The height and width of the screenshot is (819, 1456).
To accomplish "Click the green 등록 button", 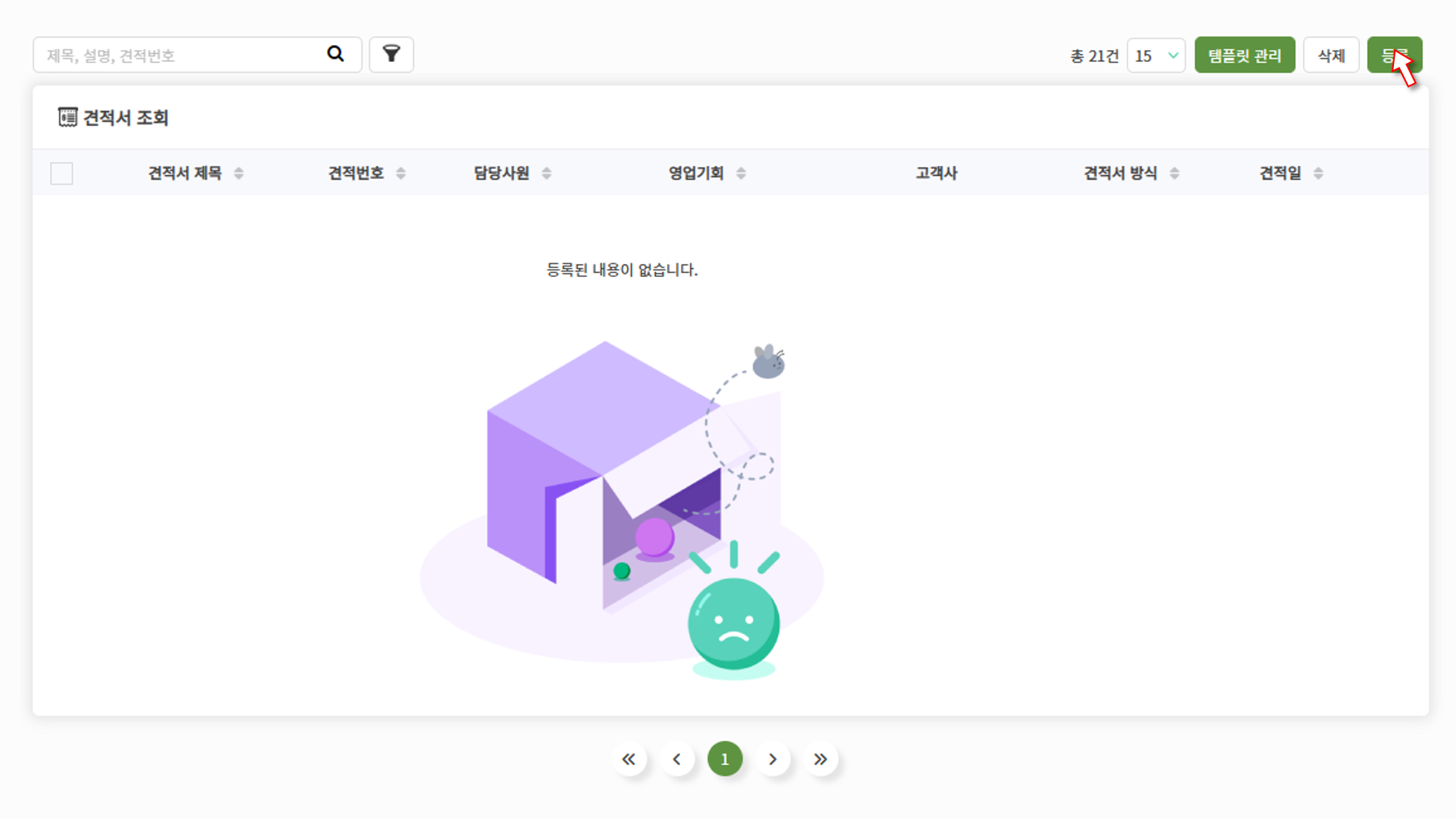I will 1395,55.
